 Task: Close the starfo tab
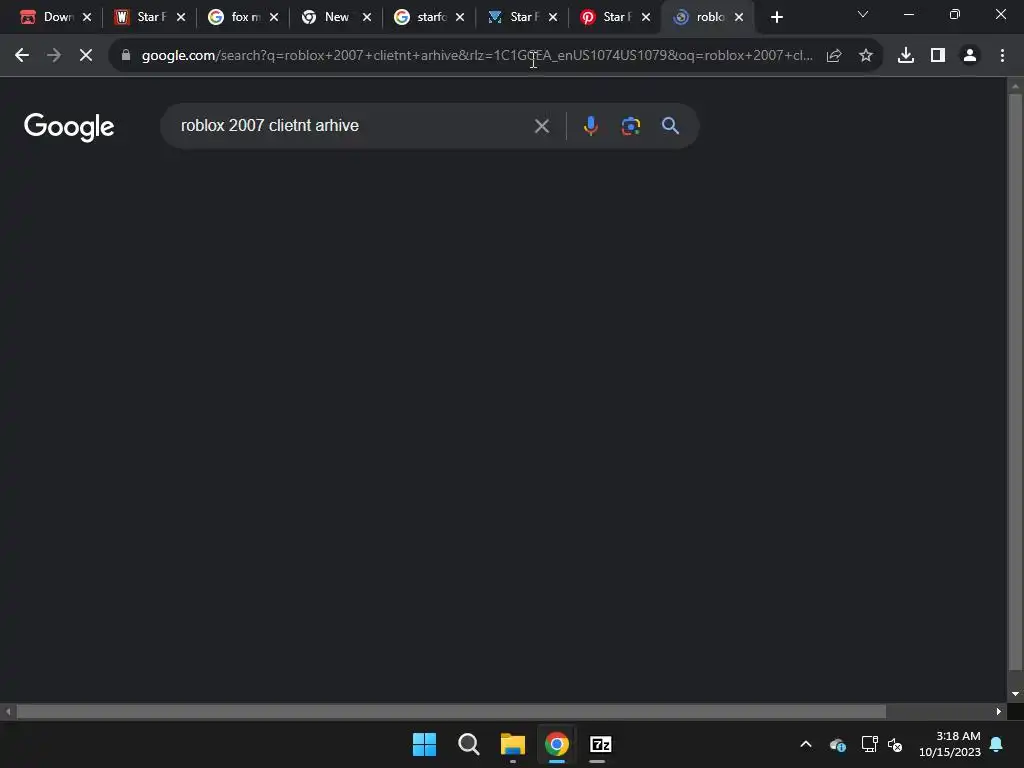click(x=460, y=18)
